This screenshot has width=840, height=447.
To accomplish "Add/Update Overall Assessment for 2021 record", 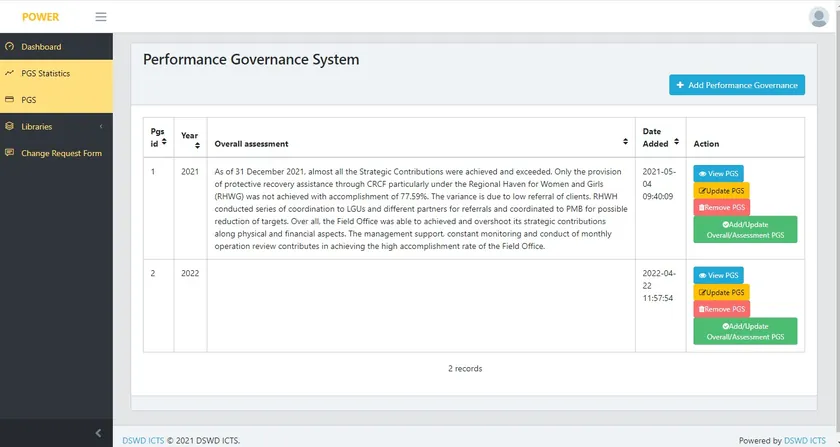I will tap(745, 229).
